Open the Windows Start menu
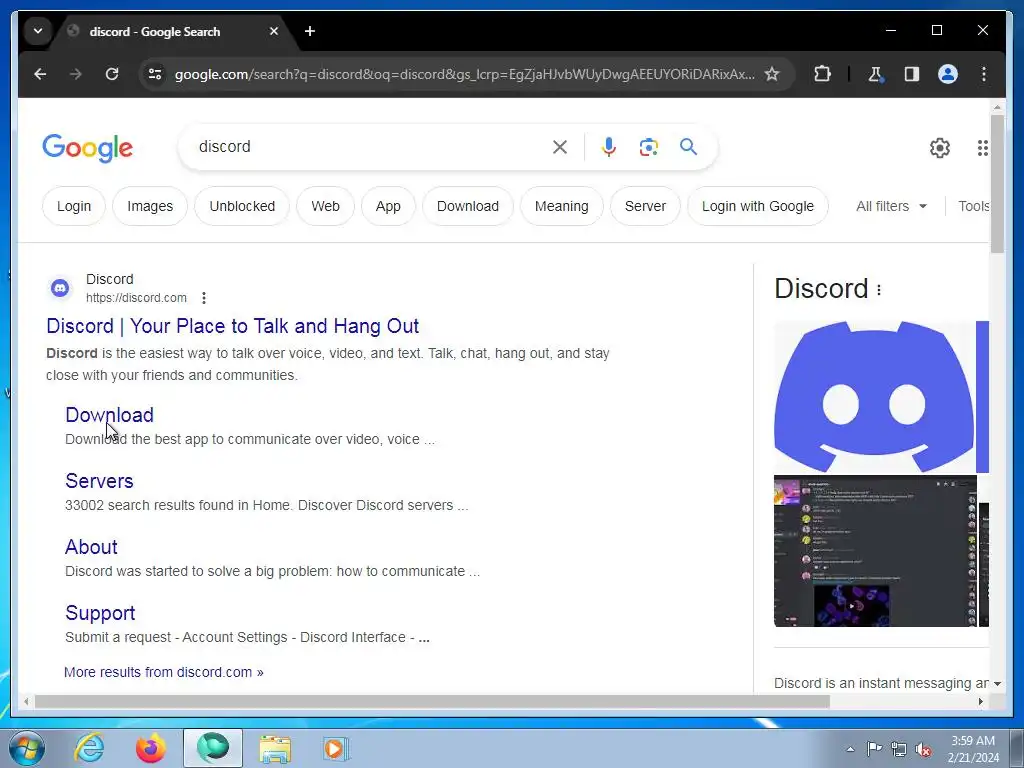The height and width of the screenshot is (768, 1024). click(27, 748)
